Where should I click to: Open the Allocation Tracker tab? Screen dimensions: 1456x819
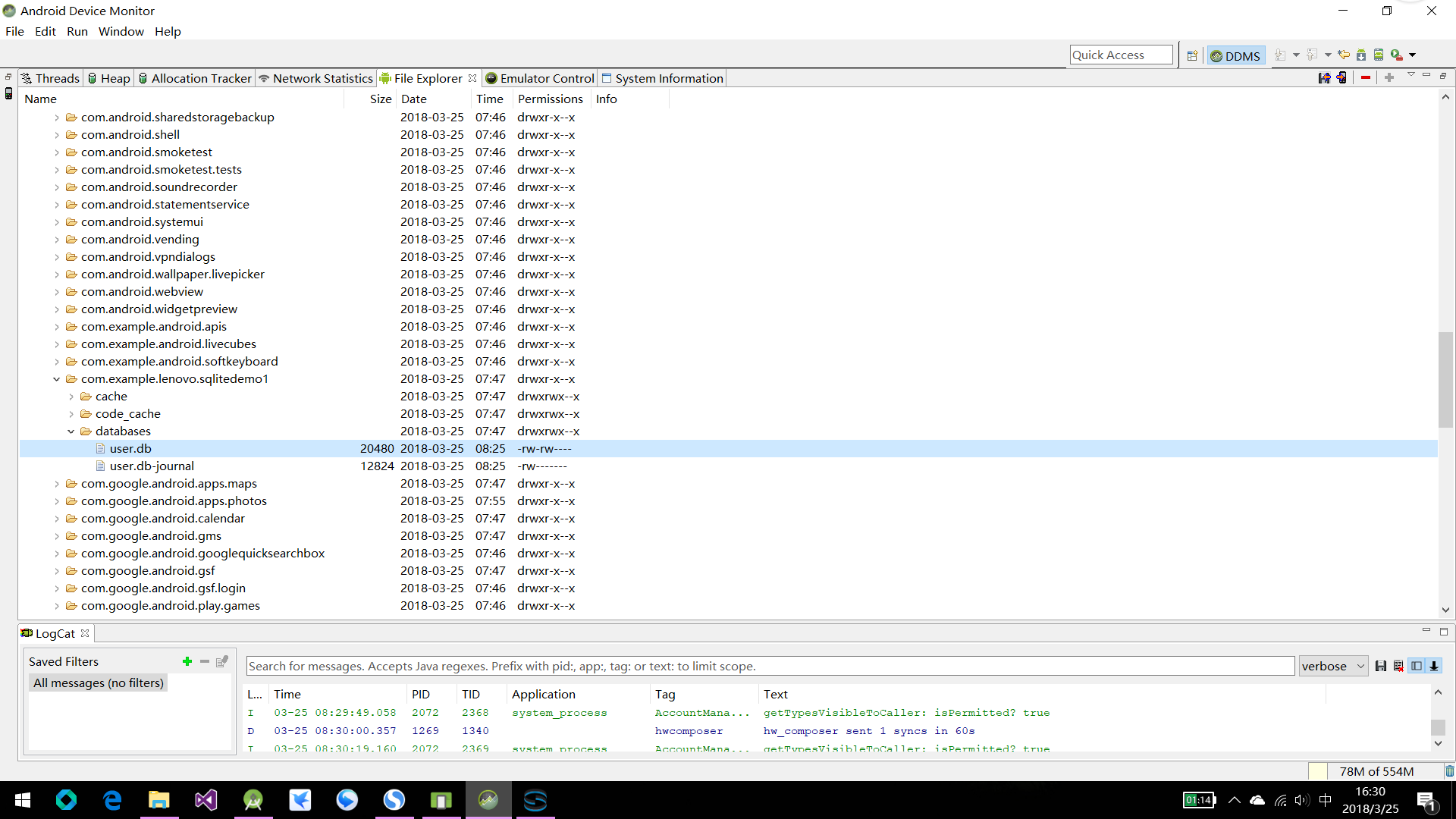pyautogui.click(x=194, y=78)
